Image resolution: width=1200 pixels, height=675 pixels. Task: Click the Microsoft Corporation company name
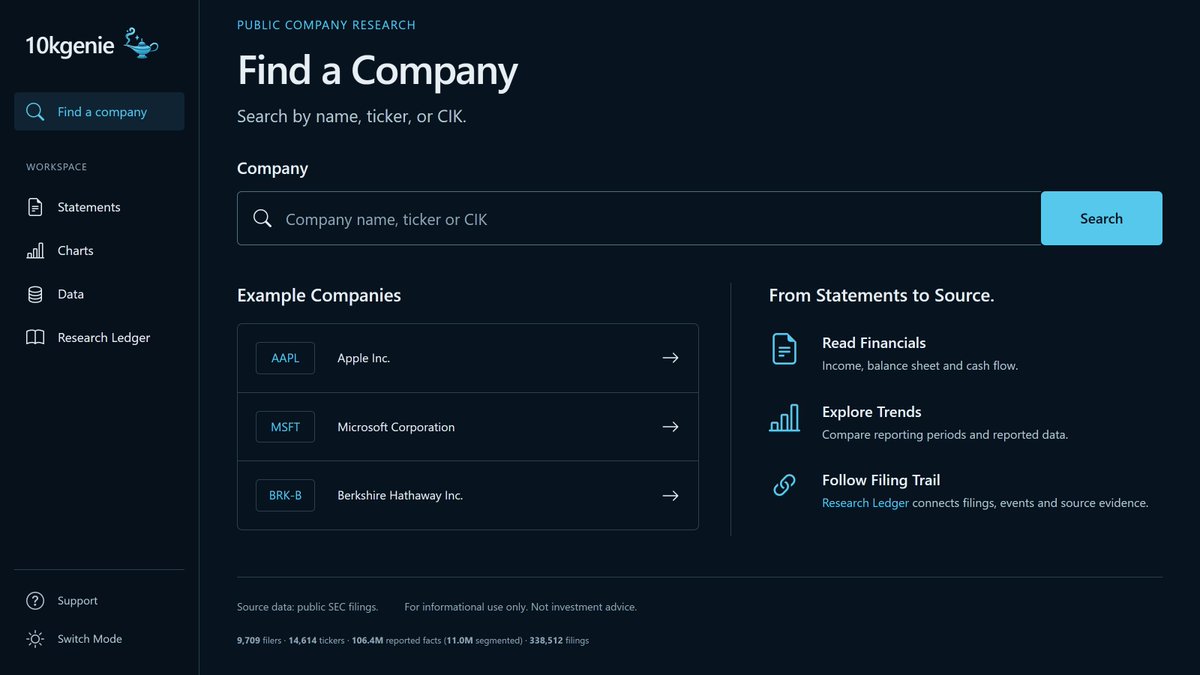tap(396, 427)
